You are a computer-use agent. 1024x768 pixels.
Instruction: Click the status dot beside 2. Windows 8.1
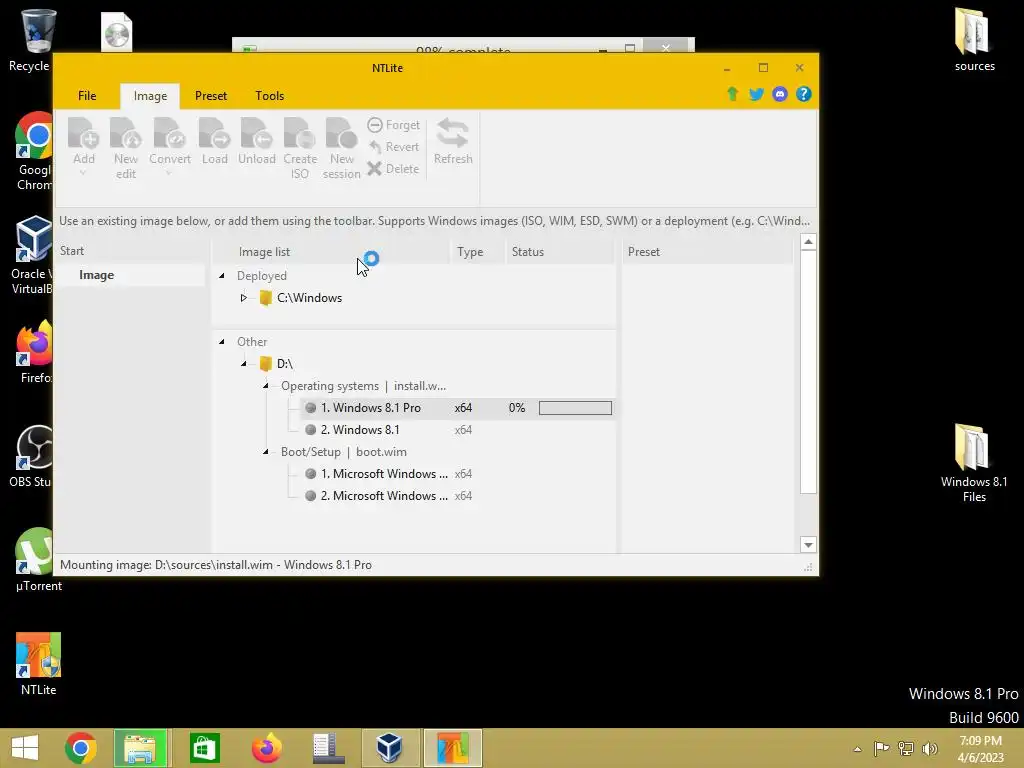pyautogui.click(x=311, y=430)
